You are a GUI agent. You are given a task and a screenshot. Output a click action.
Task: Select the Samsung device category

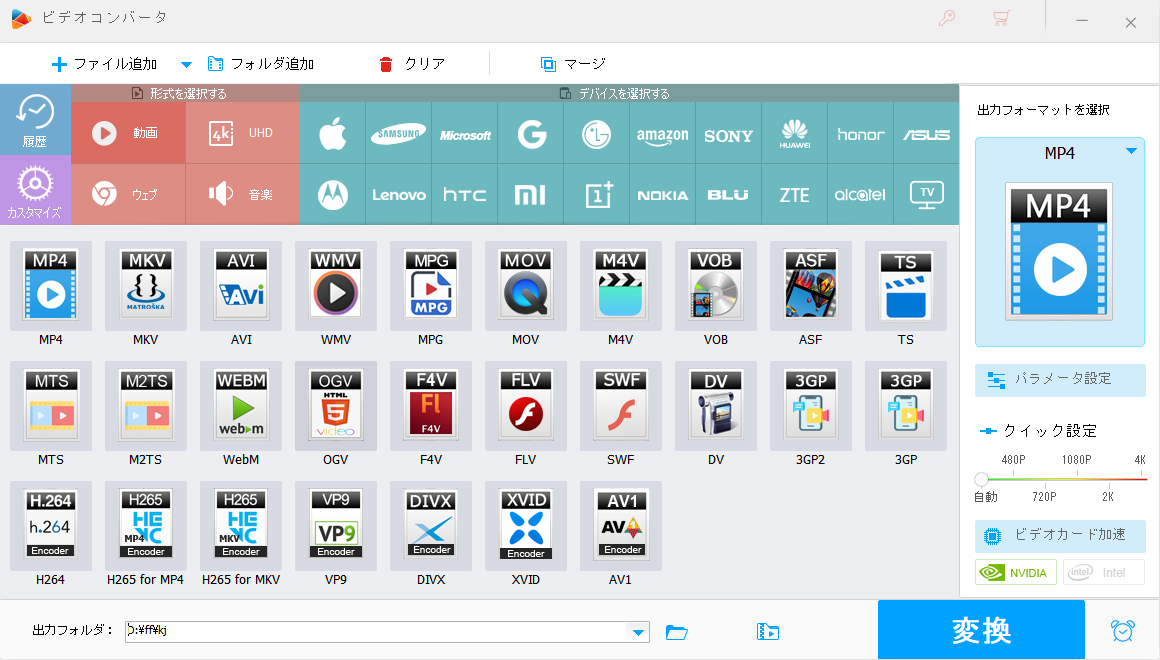(398, 134)
